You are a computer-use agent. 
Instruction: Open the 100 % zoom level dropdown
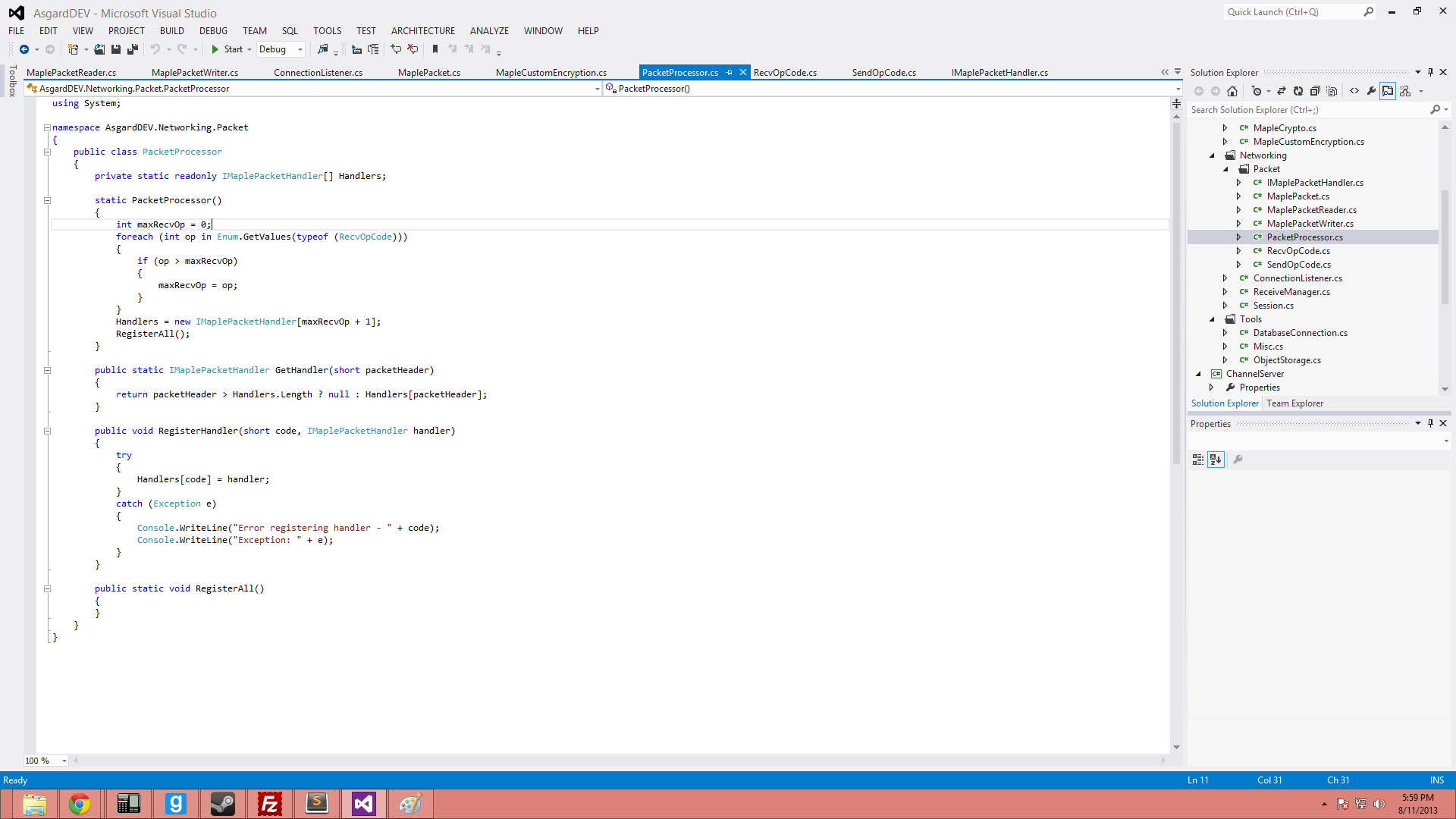tap(64, 761)
